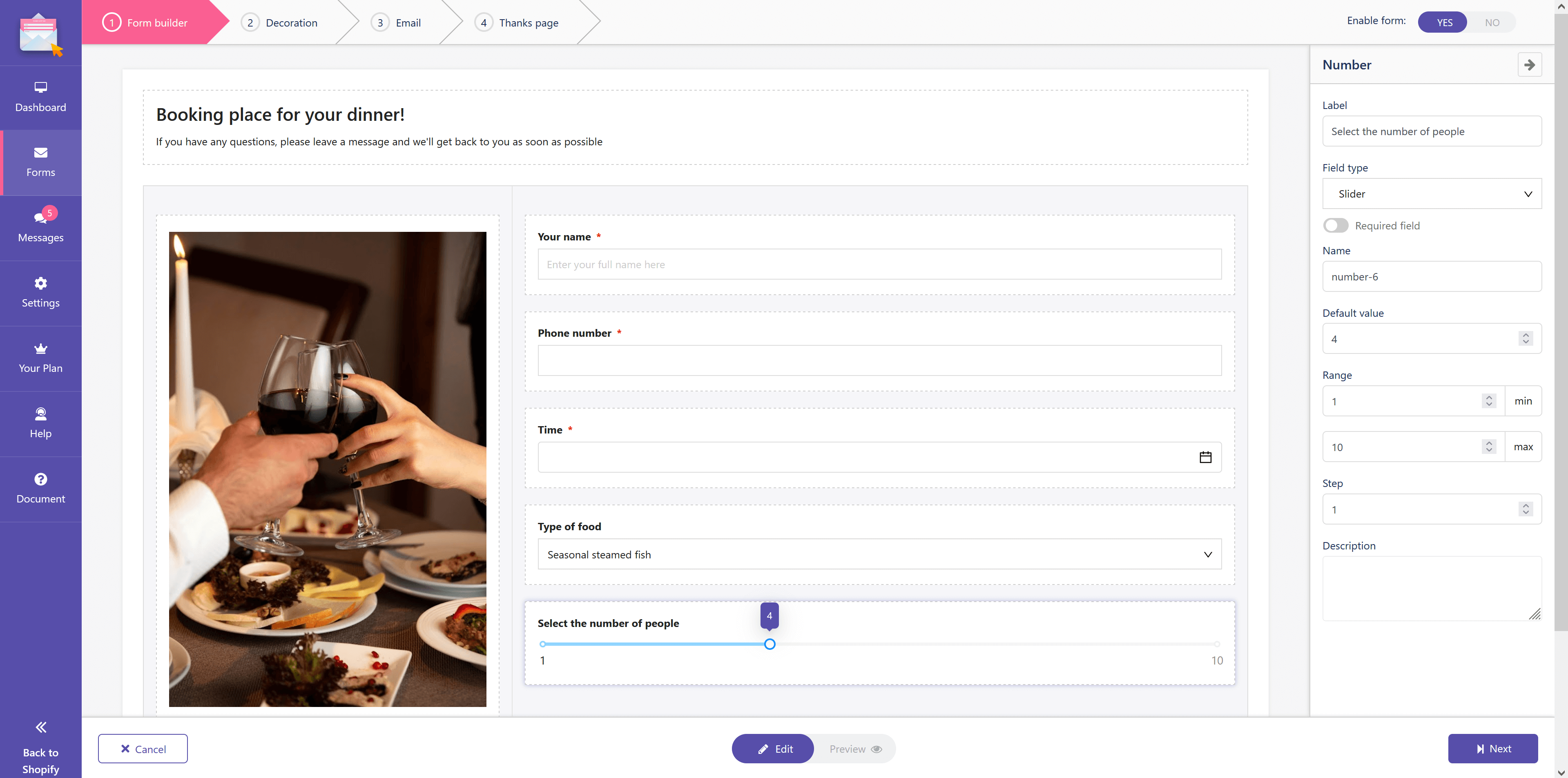The image size is (1568, 778).
Task: Open the Help support icon
Action: click(40, 413)
